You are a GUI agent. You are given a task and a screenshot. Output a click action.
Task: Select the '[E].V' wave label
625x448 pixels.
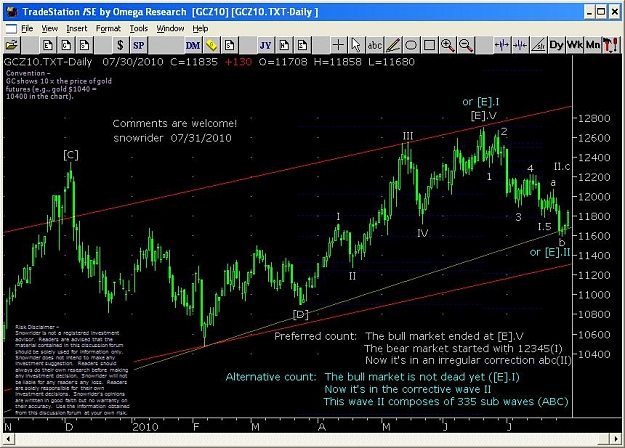pyautogui.click(x=484, y=116)
